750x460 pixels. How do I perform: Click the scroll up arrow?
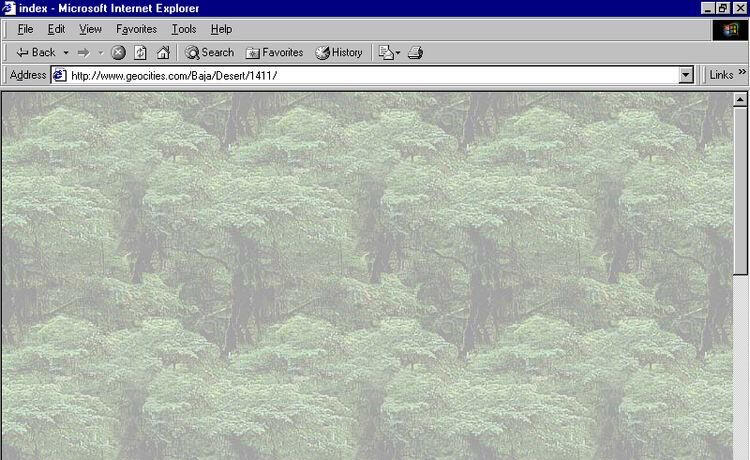click(740, 99)
